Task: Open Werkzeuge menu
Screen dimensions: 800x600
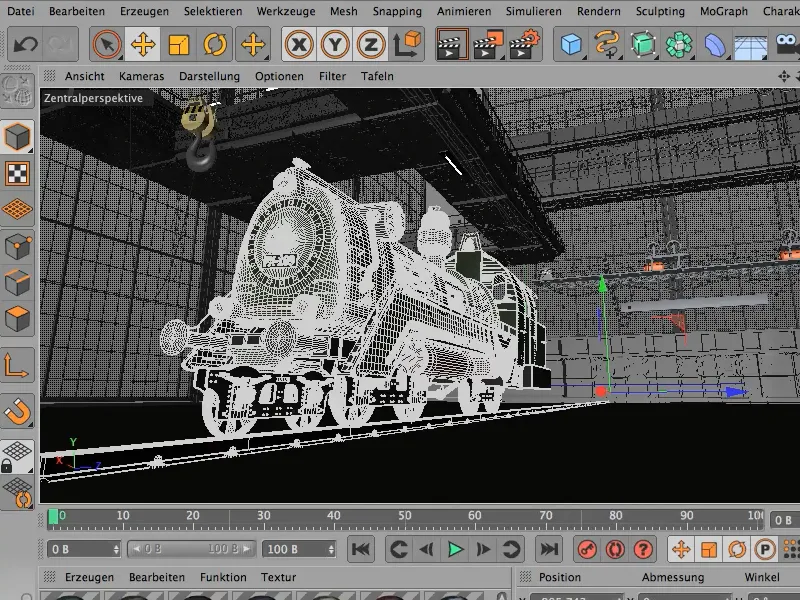Action: [286, 11]
